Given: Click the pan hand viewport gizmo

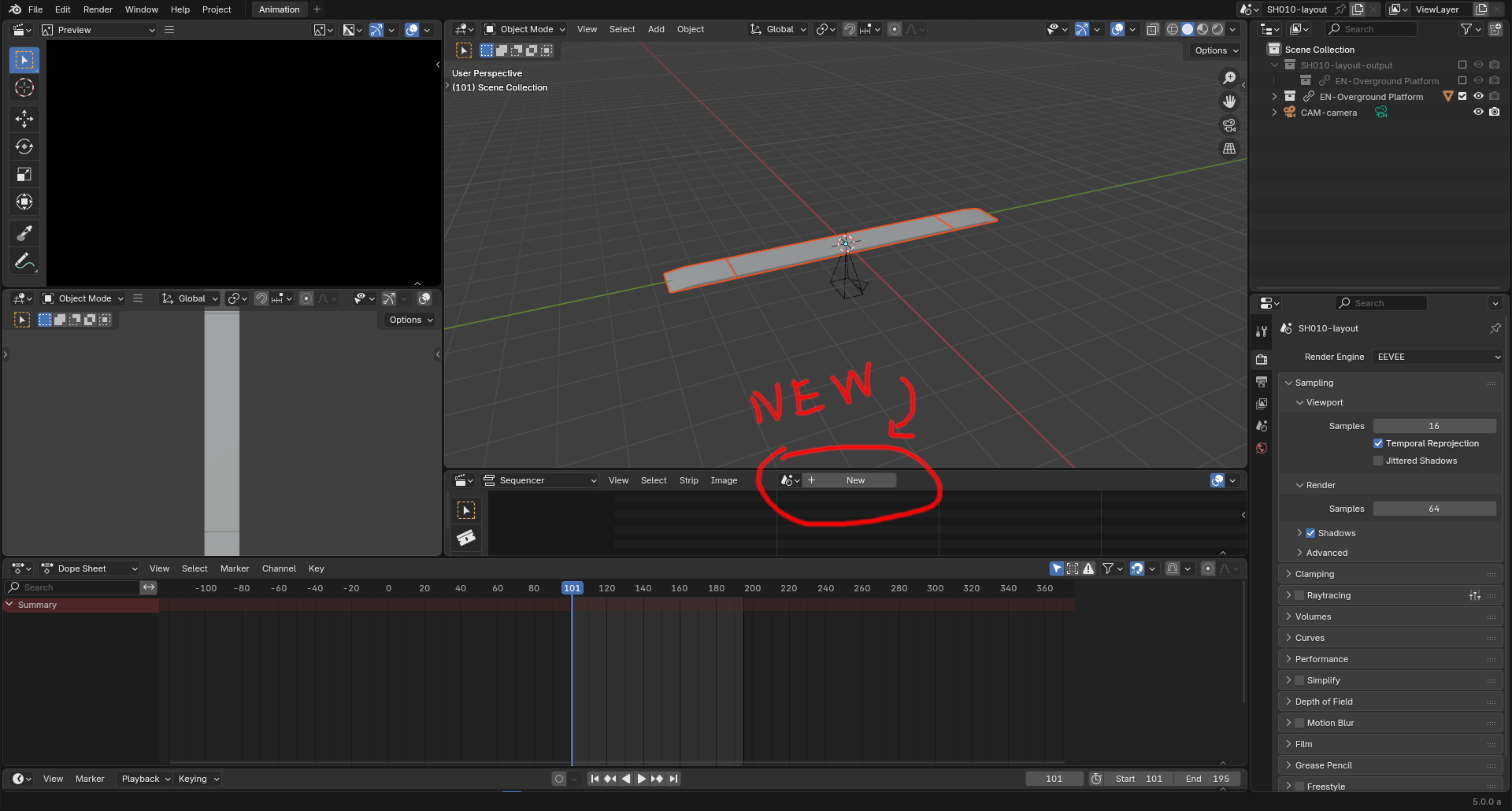Looking at the screenshot, I should pos(1228,102).
